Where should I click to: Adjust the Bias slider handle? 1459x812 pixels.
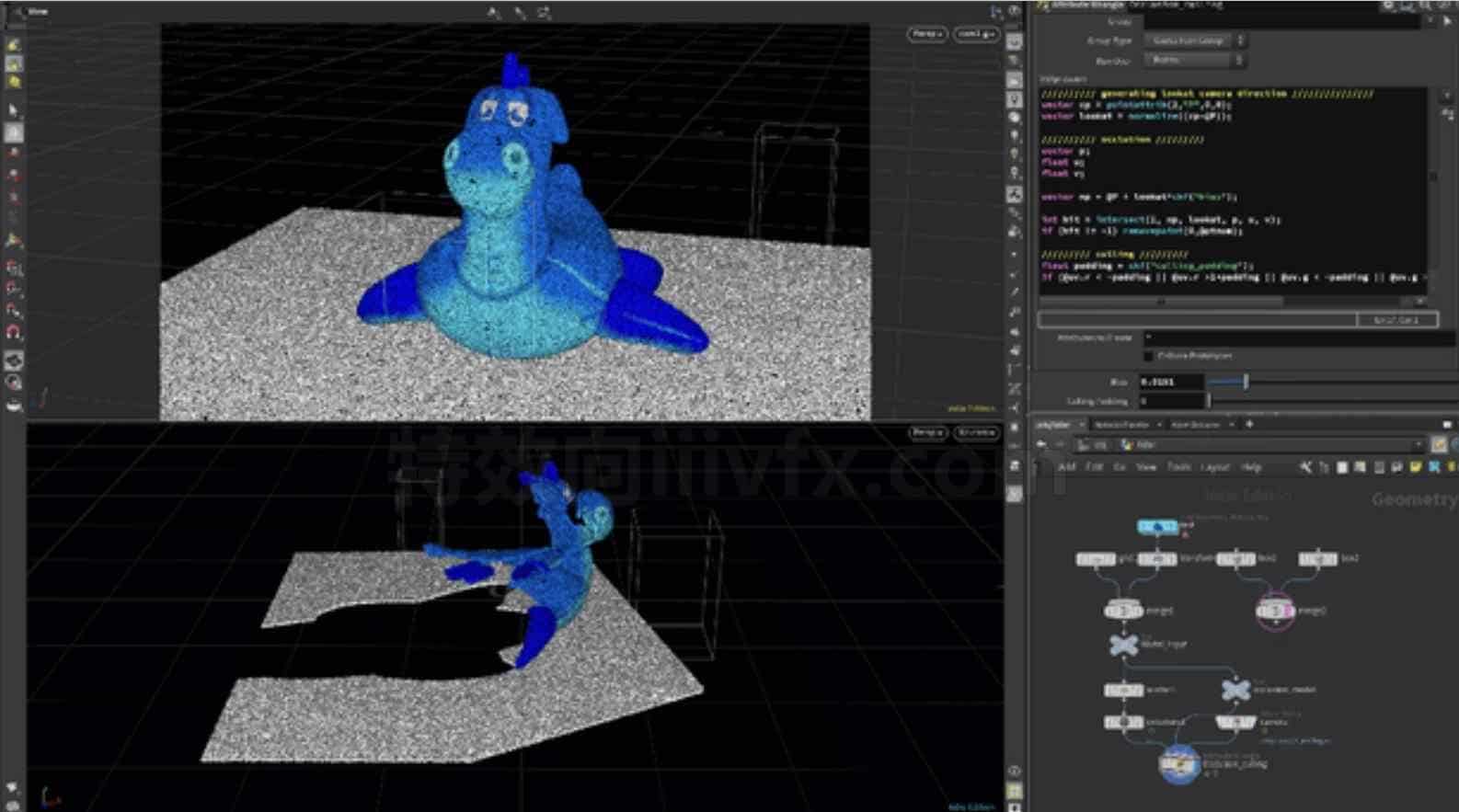click(x=1246, y=381)
